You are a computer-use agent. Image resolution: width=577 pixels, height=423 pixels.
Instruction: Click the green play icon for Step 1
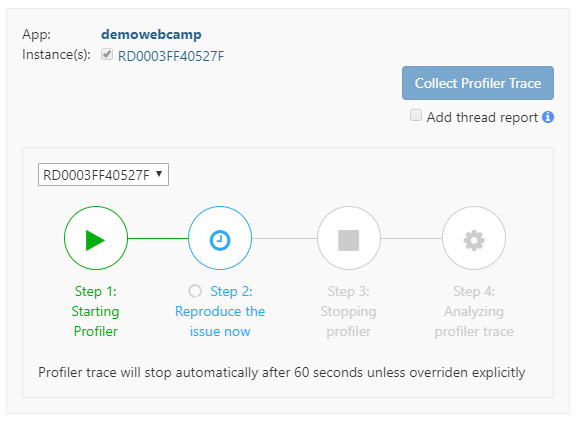[95, 240]
